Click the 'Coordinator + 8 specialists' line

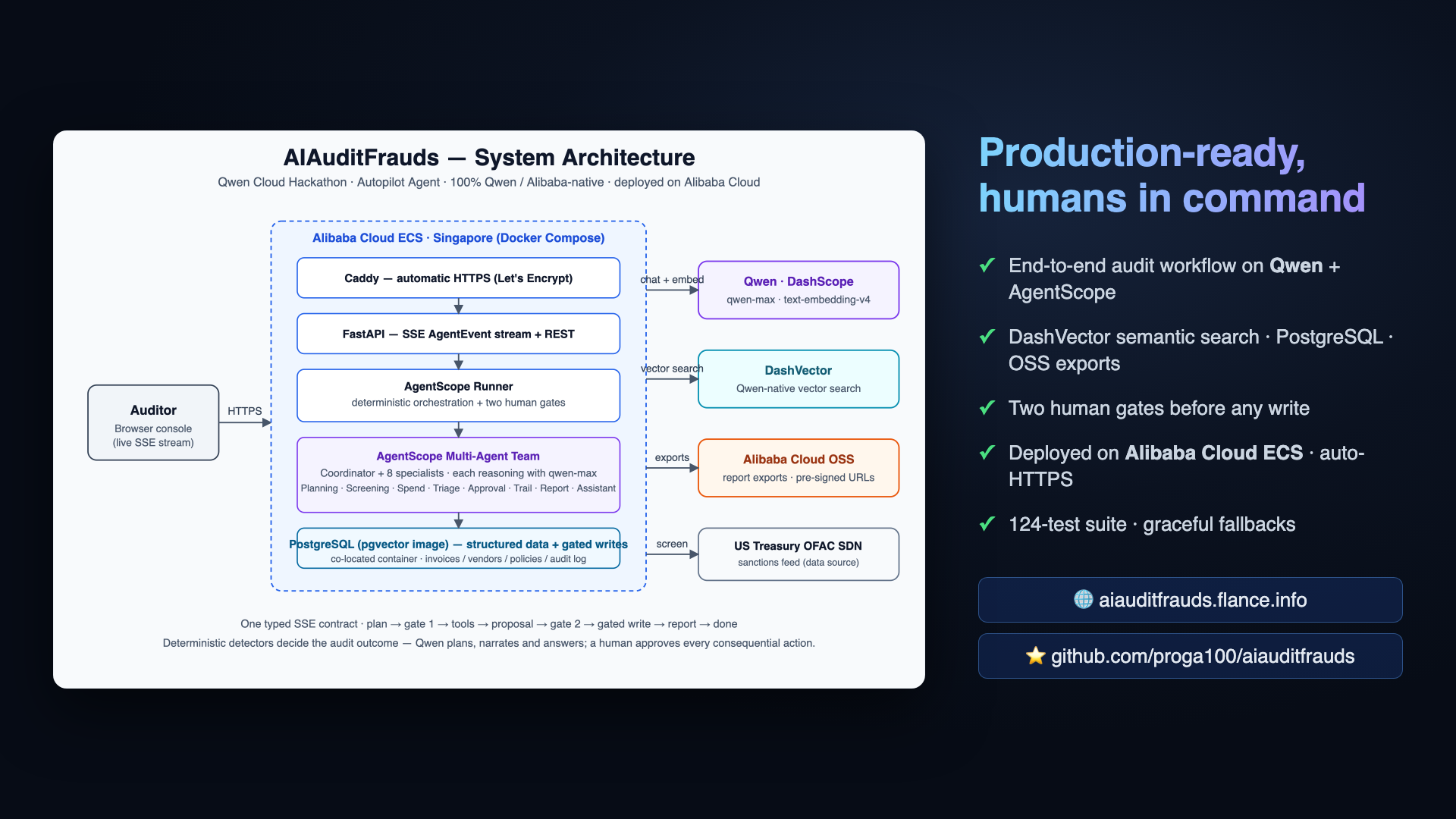[x=458, y=473]
